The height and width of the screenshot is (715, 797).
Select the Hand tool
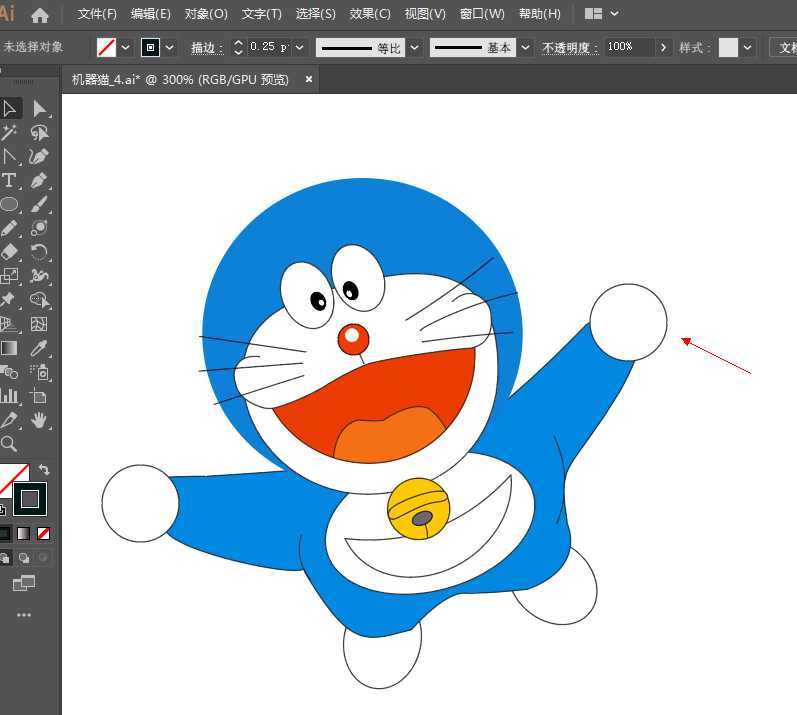pos(40,420)
